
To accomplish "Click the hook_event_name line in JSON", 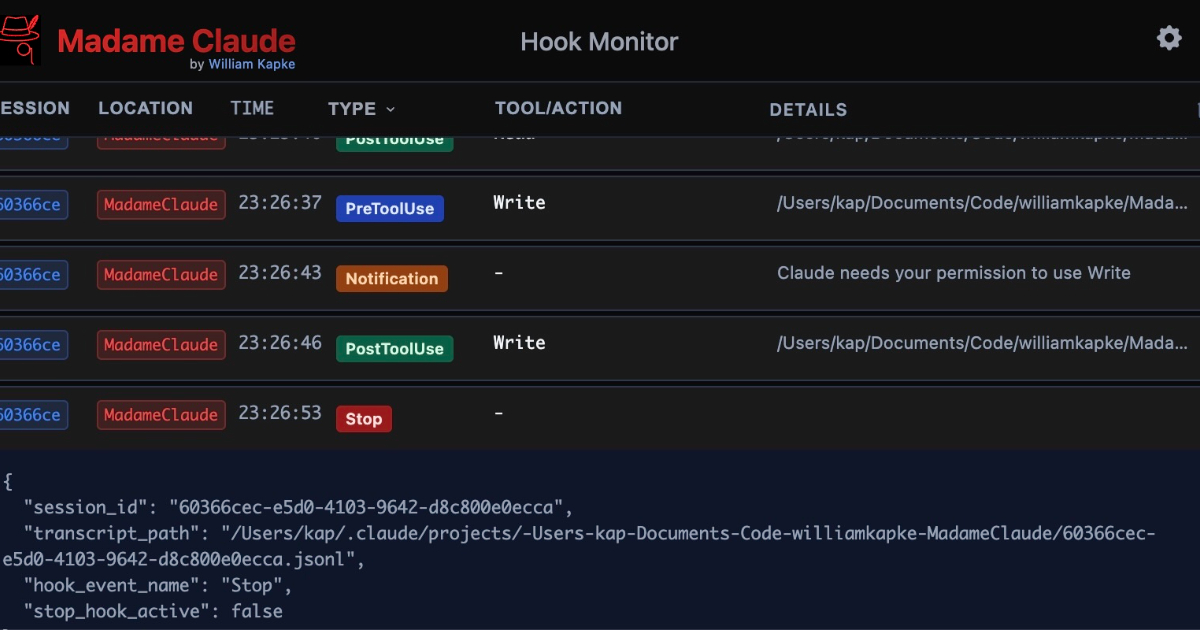I will point(158,586).
